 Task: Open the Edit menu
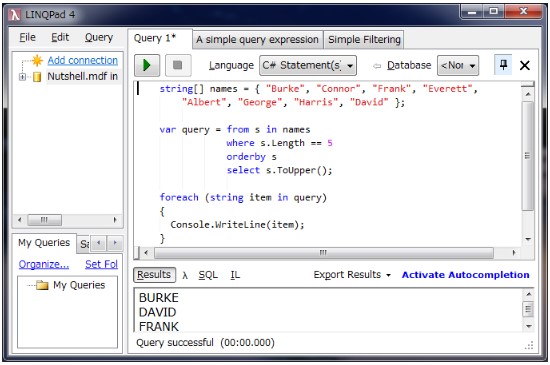(x=60, y=37)
